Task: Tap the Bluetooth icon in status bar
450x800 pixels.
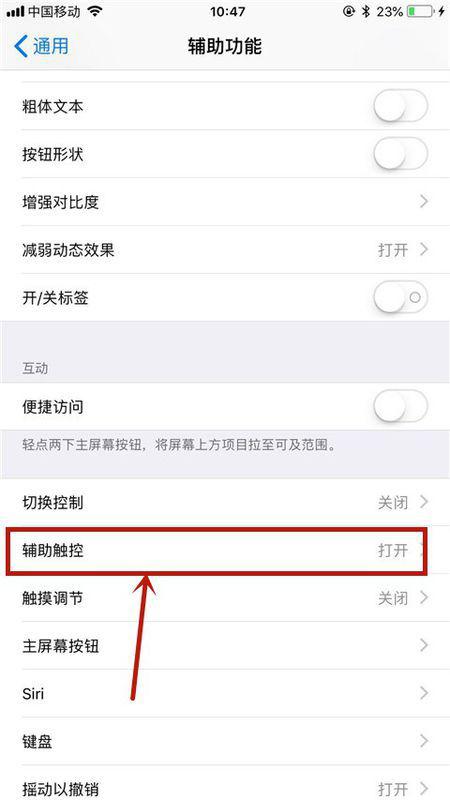Action: pos(366,11)
